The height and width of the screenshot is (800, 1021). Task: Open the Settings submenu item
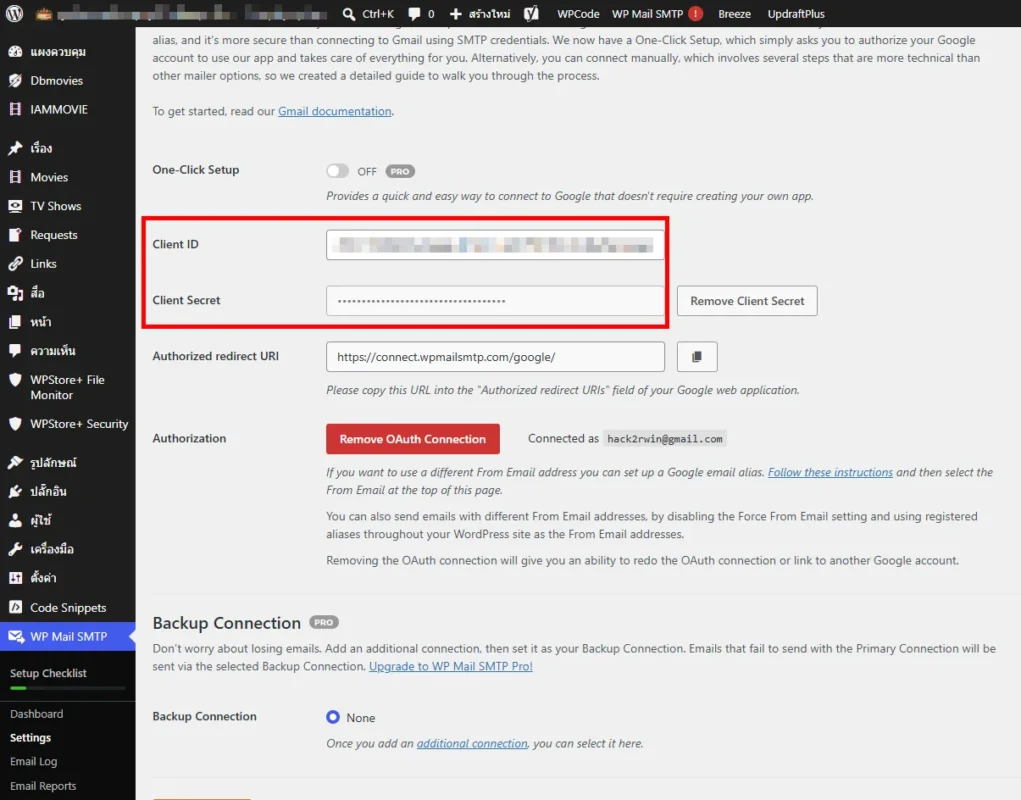30,738
